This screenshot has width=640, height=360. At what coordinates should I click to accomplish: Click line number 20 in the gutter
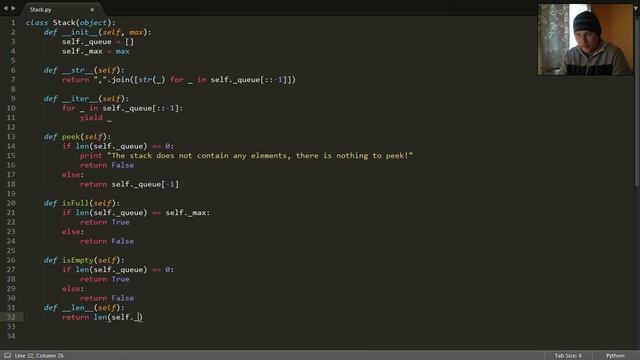tap(11, 203)
